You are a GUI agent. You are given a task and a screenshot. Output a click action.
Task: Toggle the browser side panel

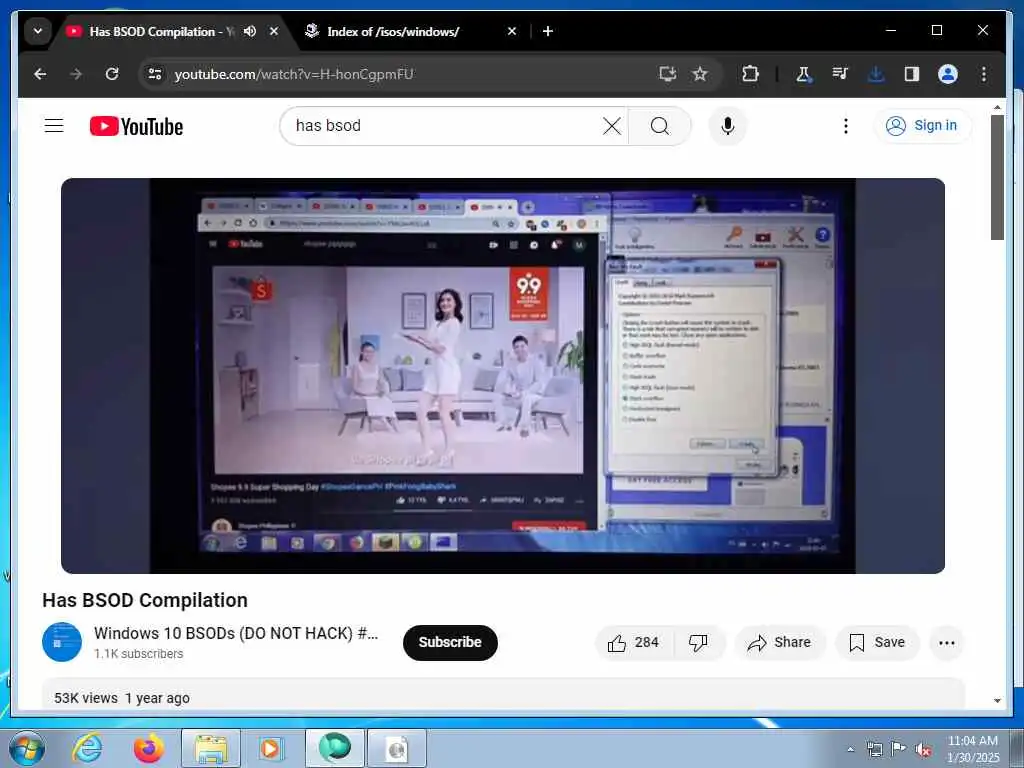(x=912, y=74)
